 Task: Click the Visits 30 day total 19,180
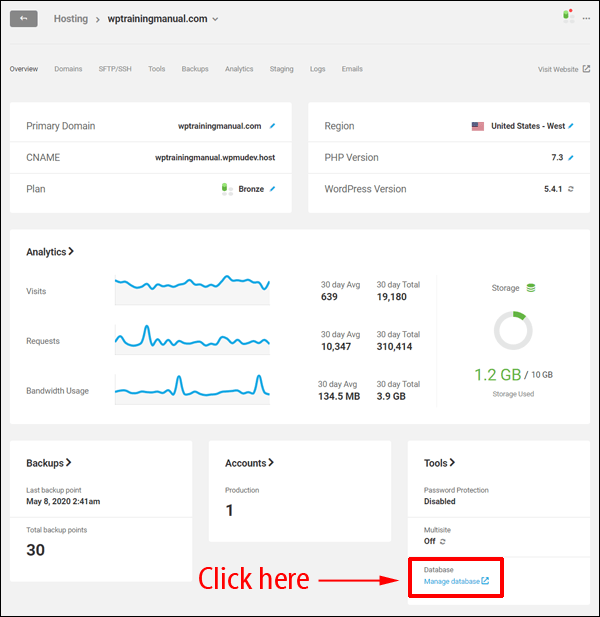tap(391, 297)
